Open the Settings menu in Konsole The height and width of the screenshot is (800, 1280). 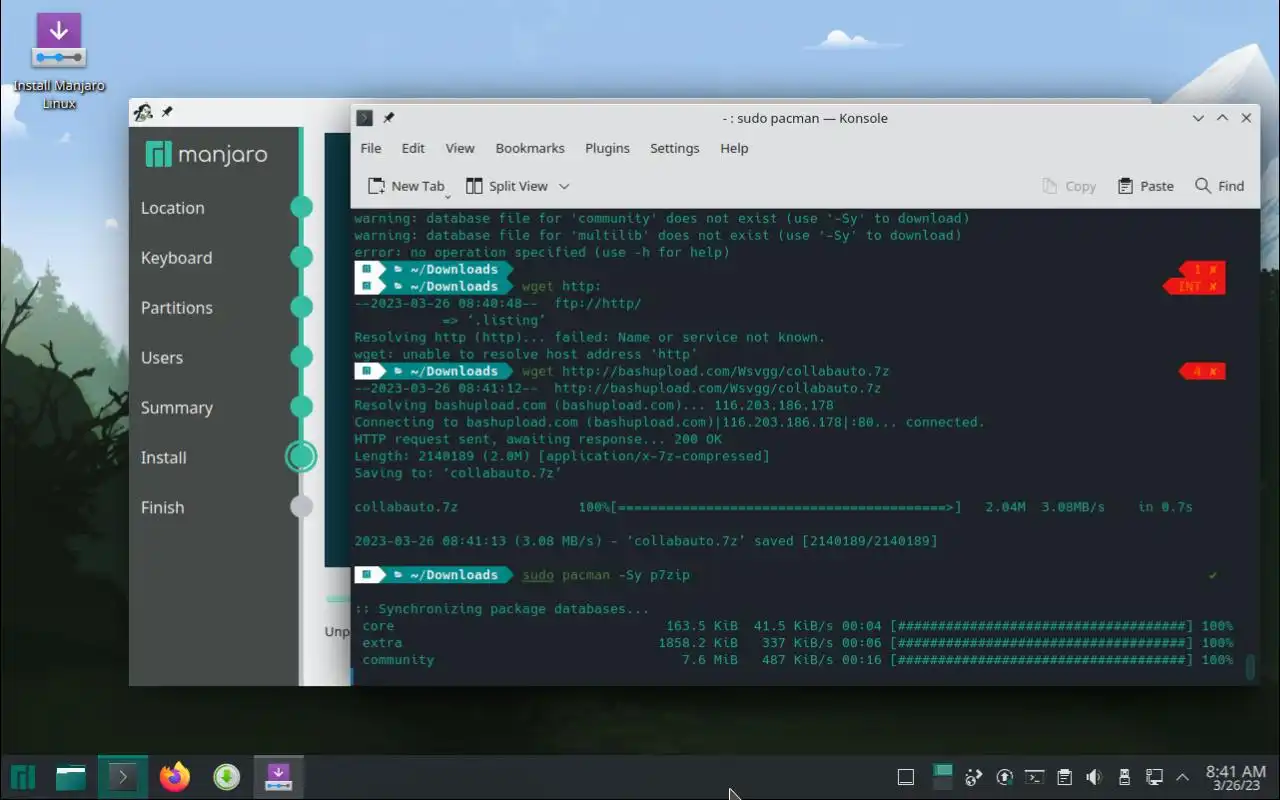tap(675, 148)
